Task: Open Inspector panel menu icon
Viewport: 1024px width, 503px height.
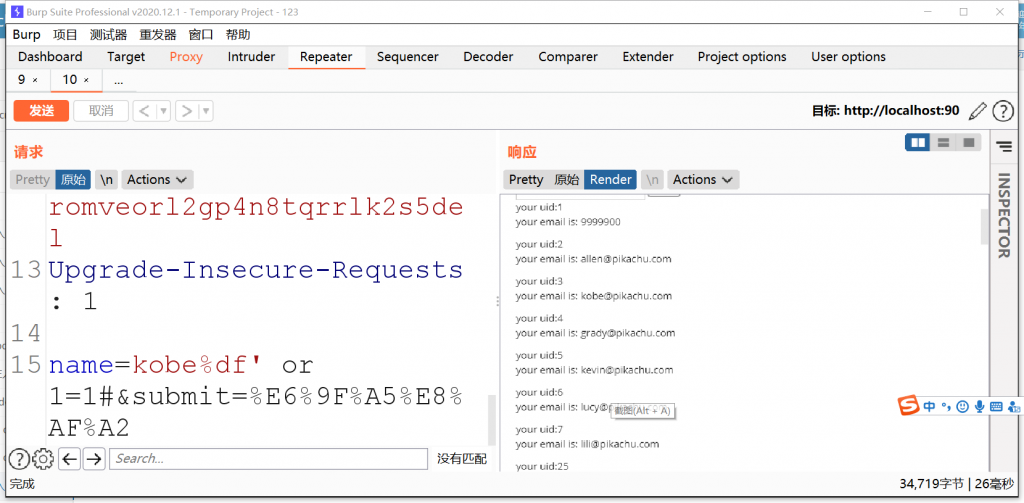Action: coord(1003,146)
